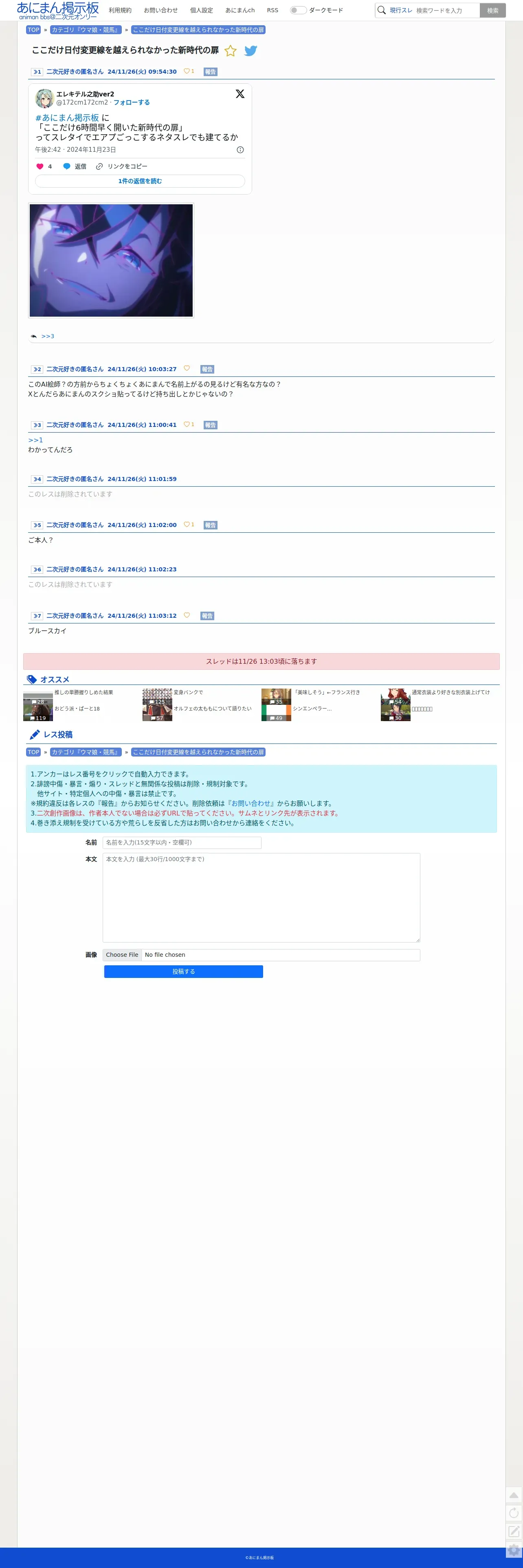Screen dimensions: 523x1568
Task: Report post 1 with 報告 button
Action: click(x=210, y=72)
